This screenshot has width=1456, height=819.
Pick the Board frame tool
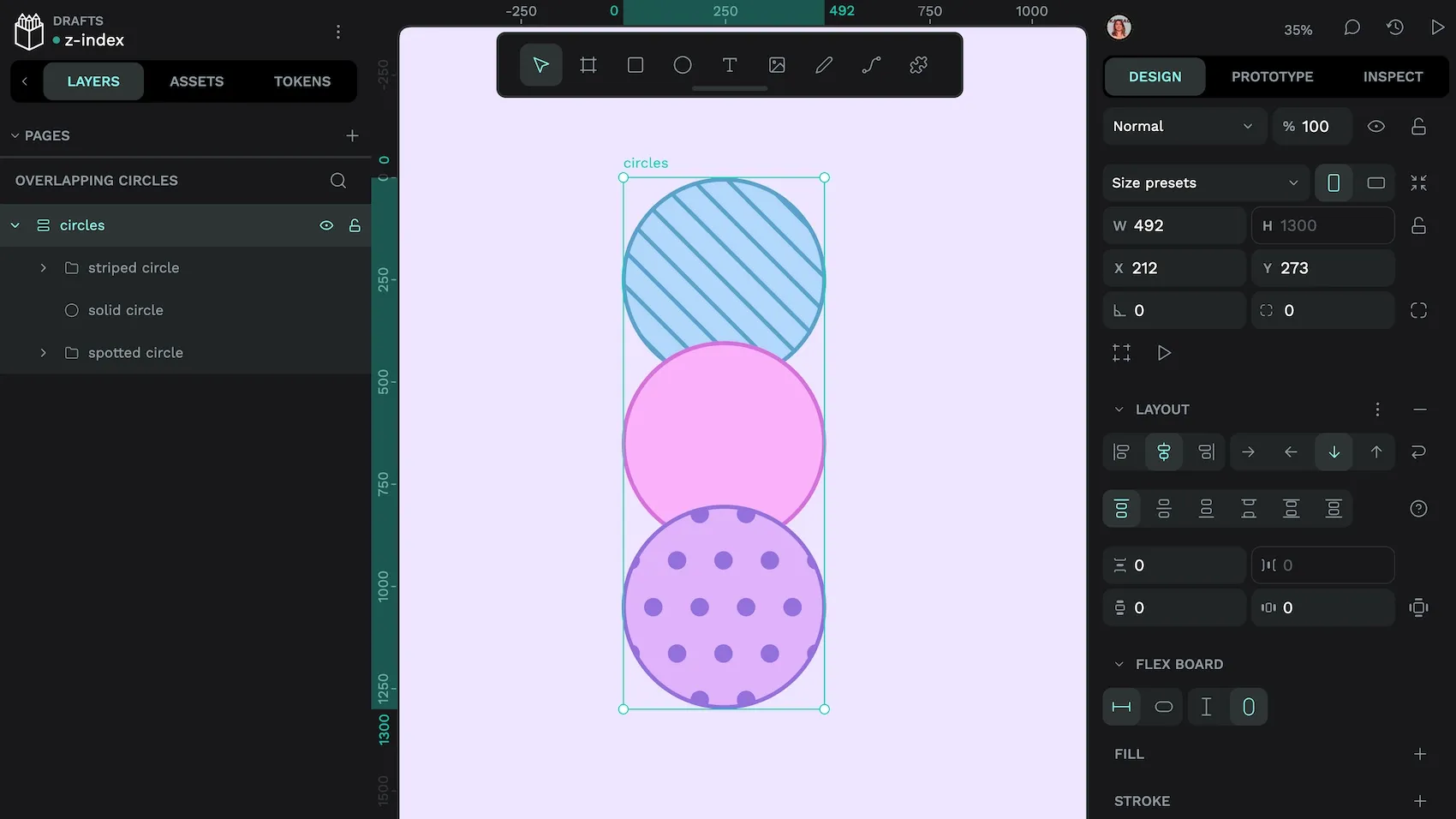[588, 65]
